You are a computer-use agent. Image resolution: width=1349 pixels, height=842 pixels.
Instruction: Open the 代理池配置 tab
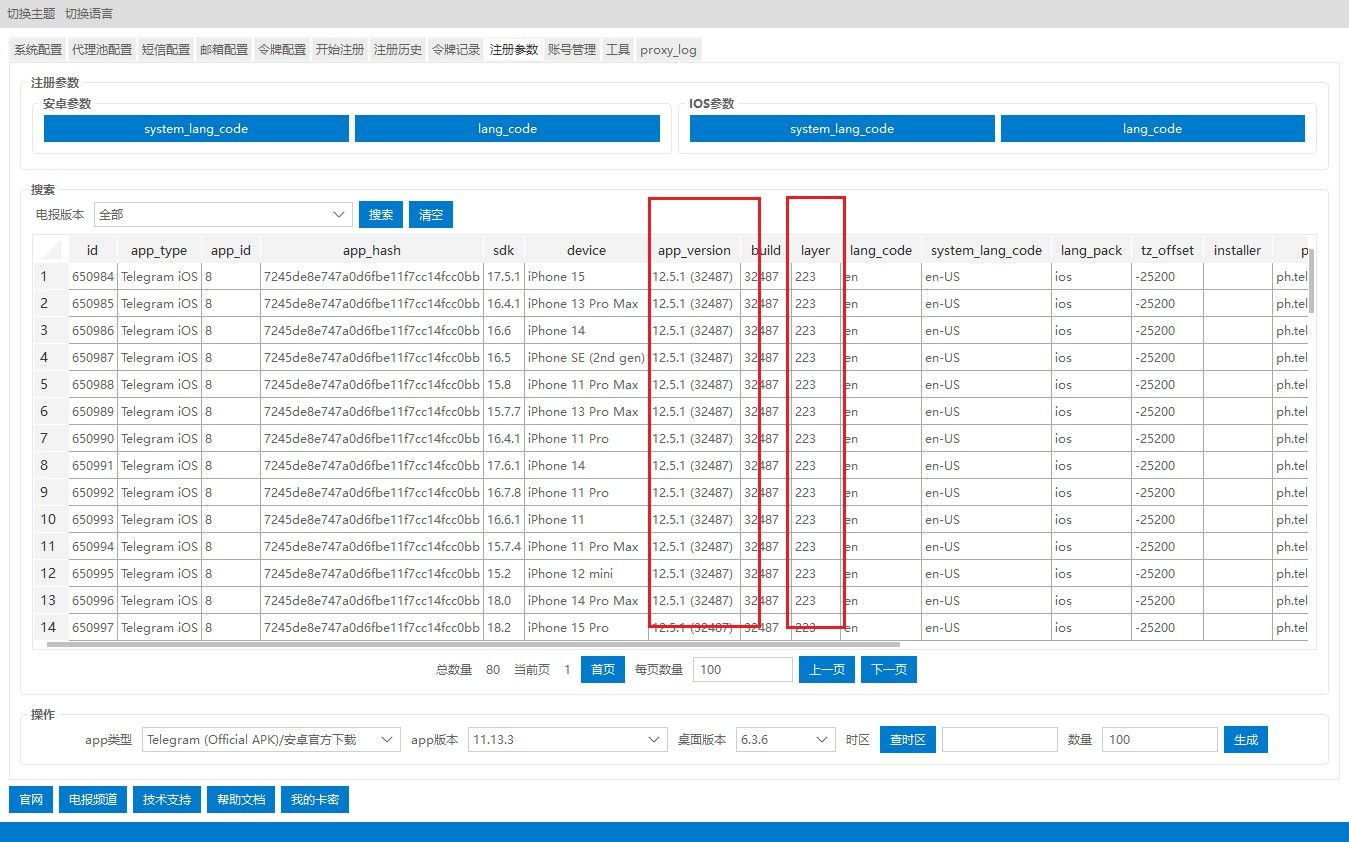click(x=101, y=49)
